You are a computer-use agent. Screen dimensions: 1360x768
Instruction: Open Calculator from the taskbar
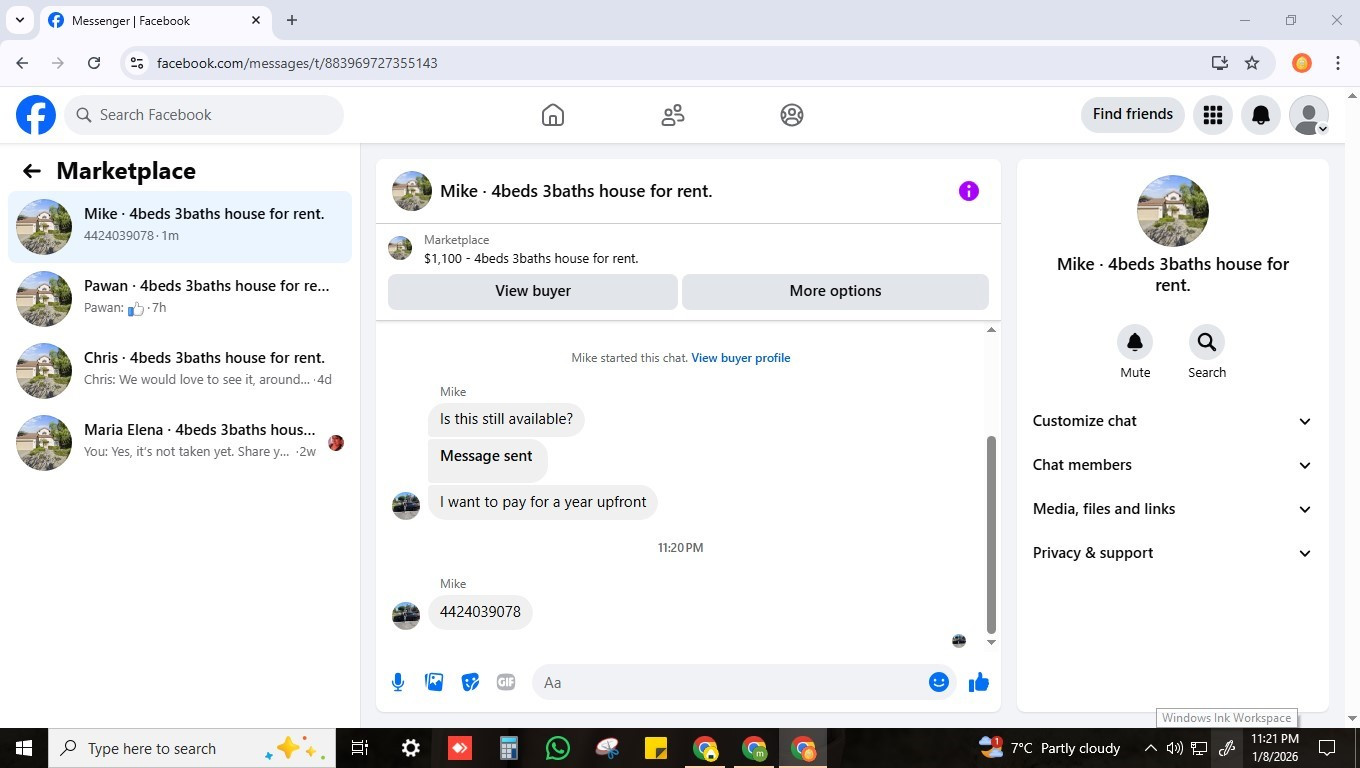pos(509,748)
